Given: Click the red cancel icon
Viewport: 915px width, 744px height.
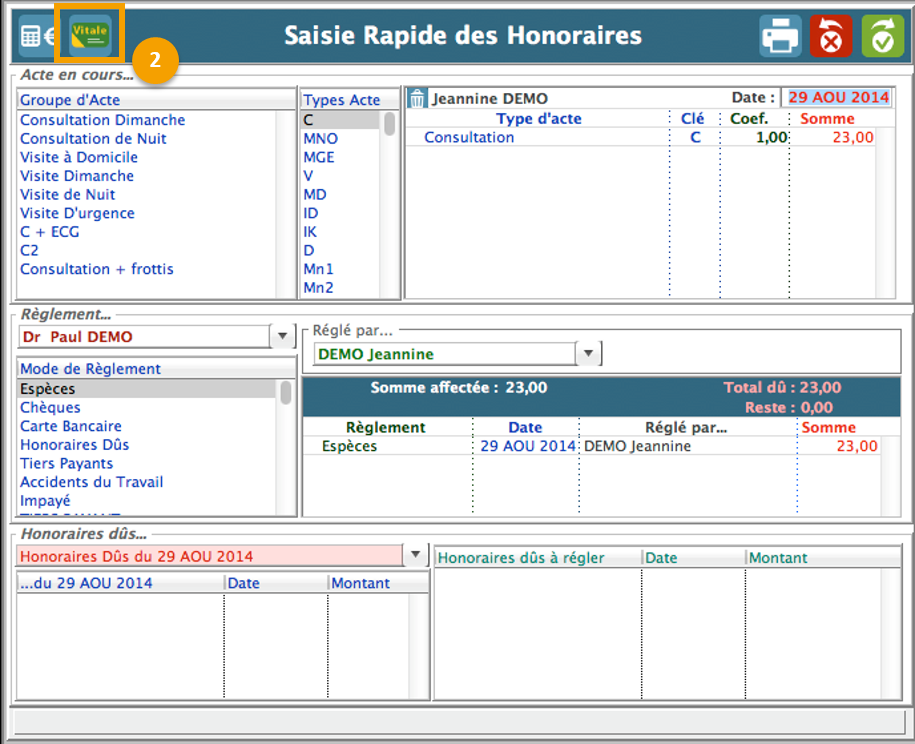Looking at the screenshot, I should pyautogui.click(x=830, y=37).
